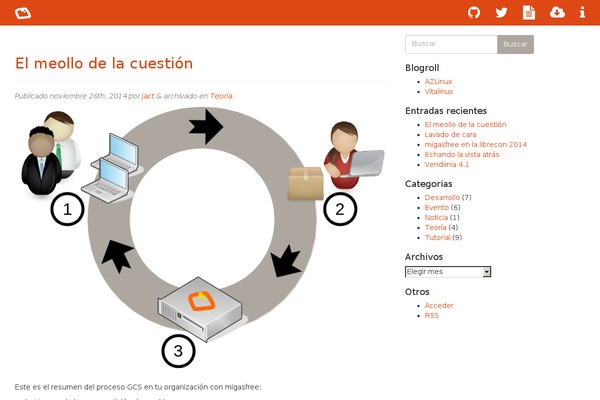Open the documentation page icon
This screenshot has height=400, width=600.
(x=529, y=13)
